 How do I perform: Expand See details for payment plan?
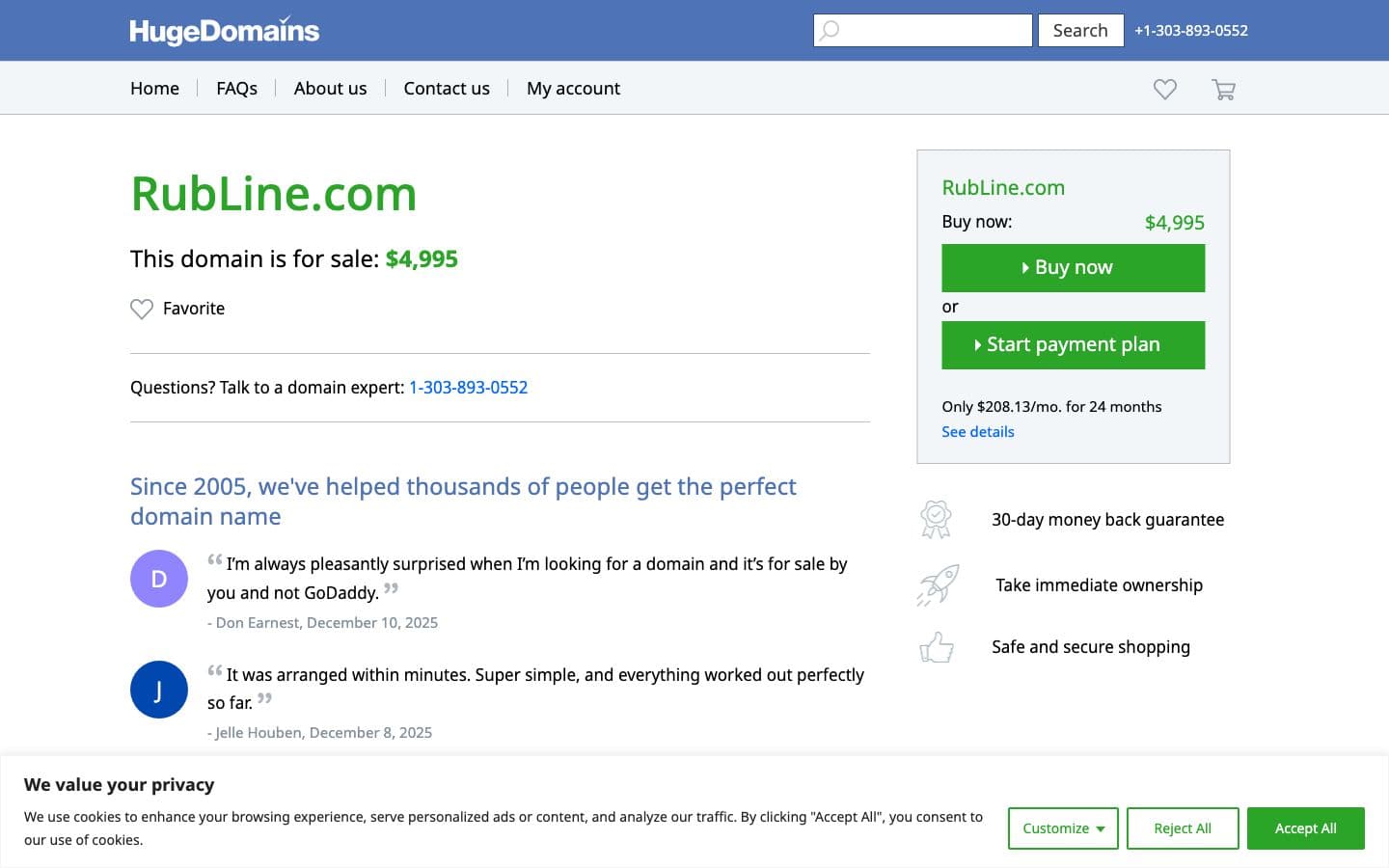978,432
